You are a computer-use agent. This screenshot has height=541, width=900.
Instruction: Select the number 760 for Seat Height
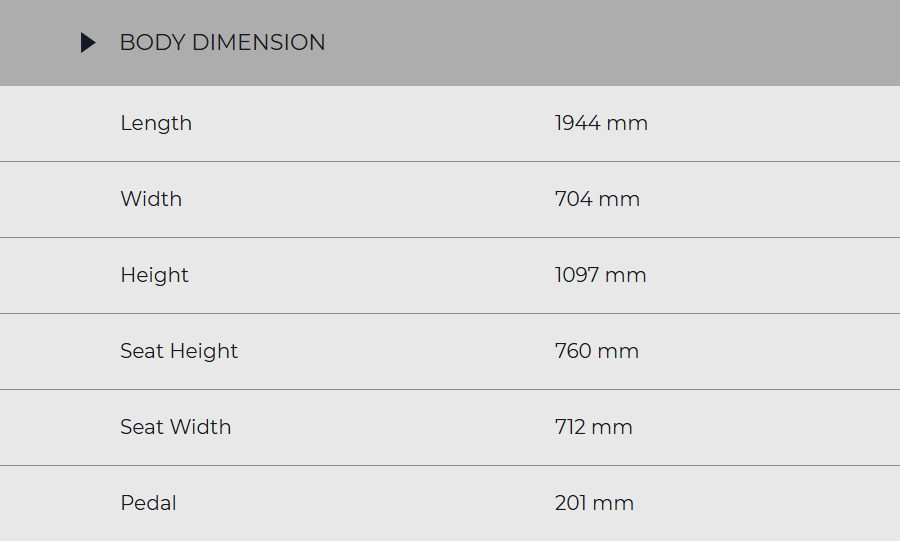coord(573,351)
